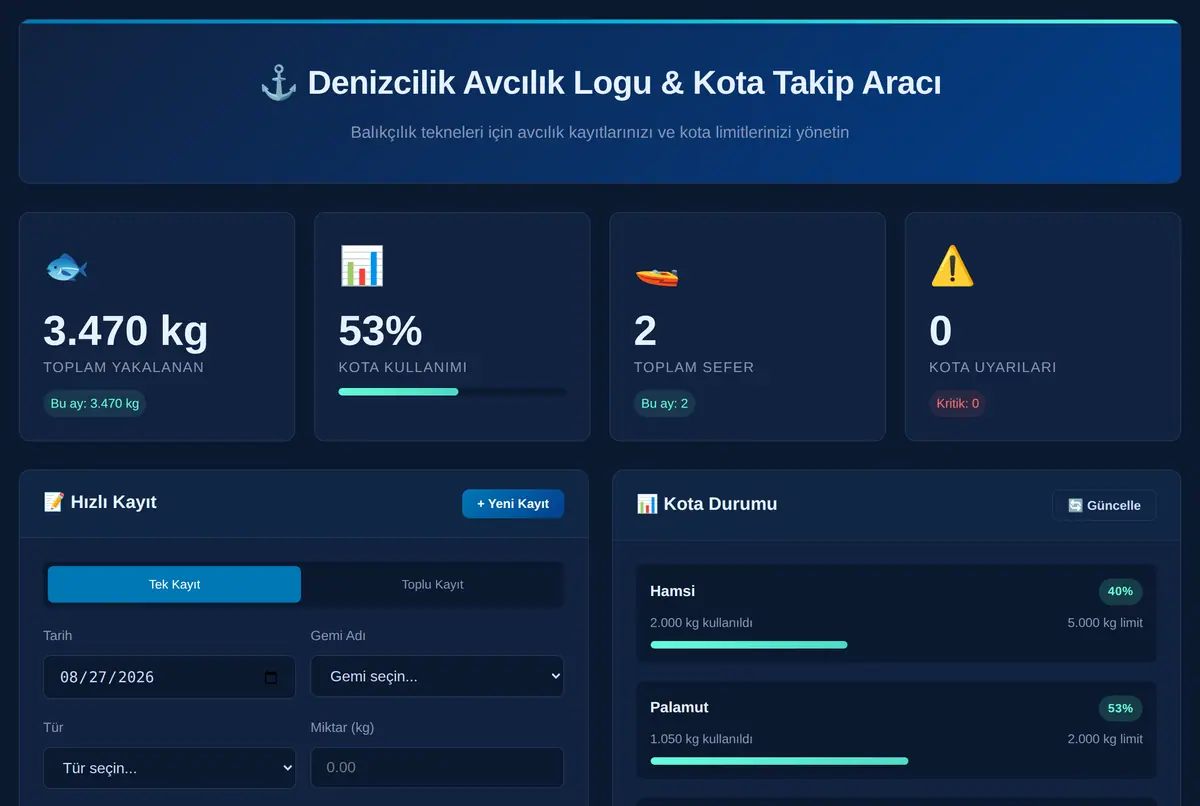The height and width of the screenshot is (806, 1200).
Task: Click the Bu ay: 3.470 kg badge
Action: coord(95,404)
